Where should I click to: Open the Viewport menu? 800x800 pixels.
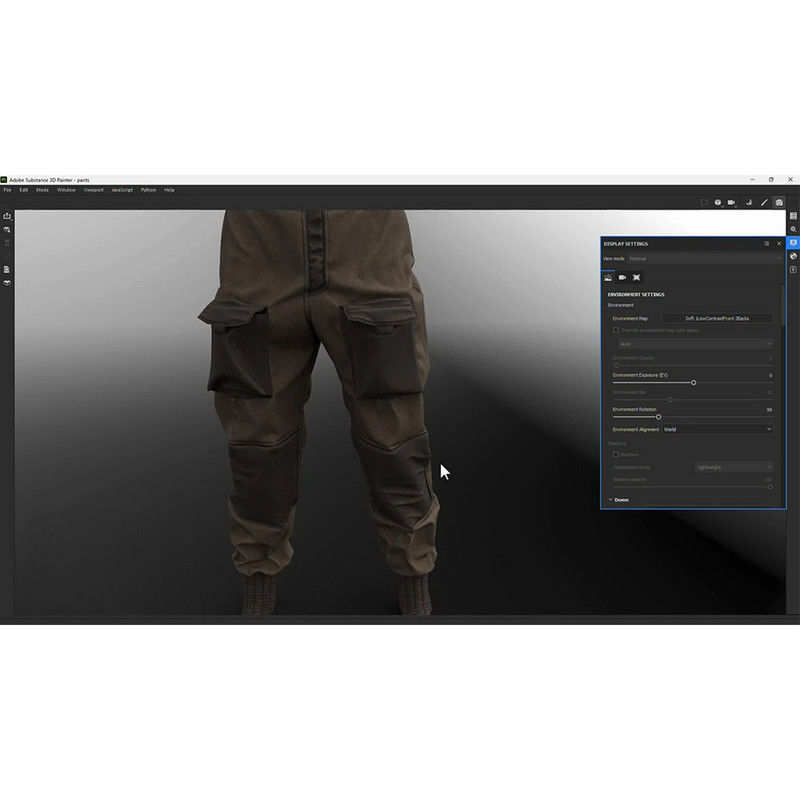point(93,189)
